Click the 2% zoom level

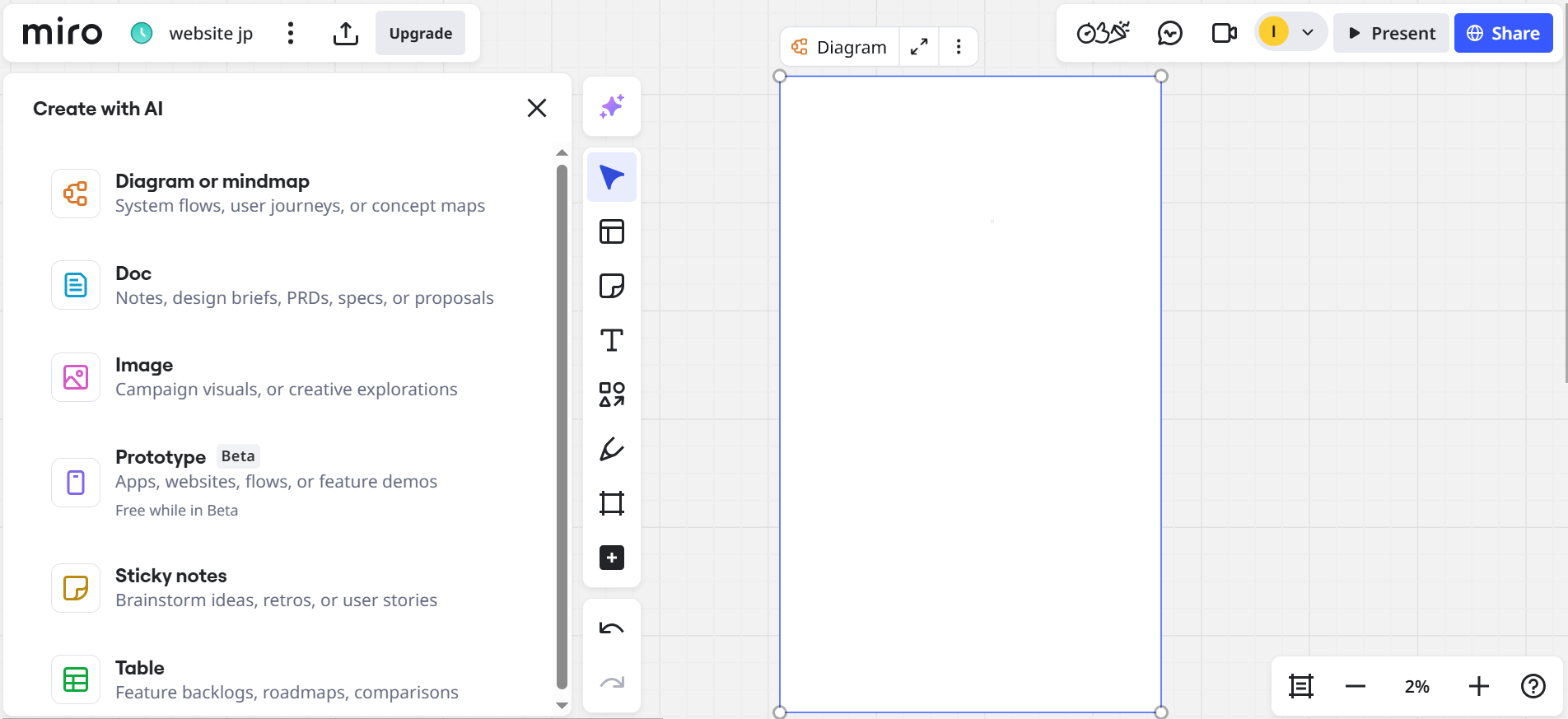1416,686
